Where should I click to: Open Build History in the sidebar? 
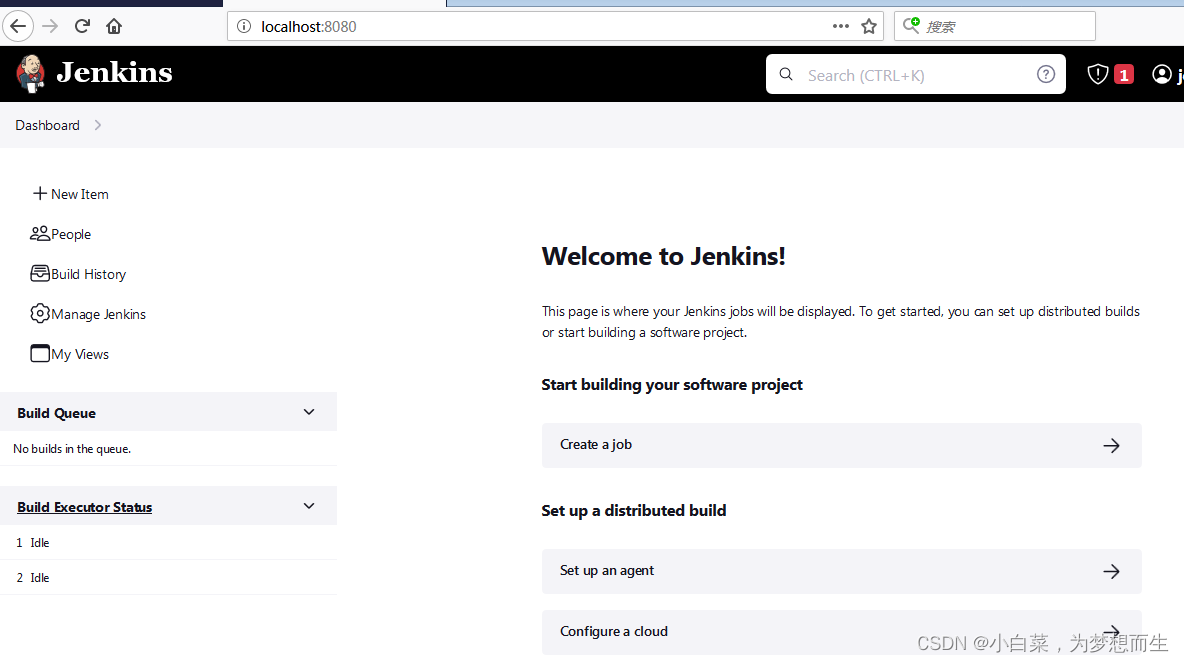(x=88, y=274)
